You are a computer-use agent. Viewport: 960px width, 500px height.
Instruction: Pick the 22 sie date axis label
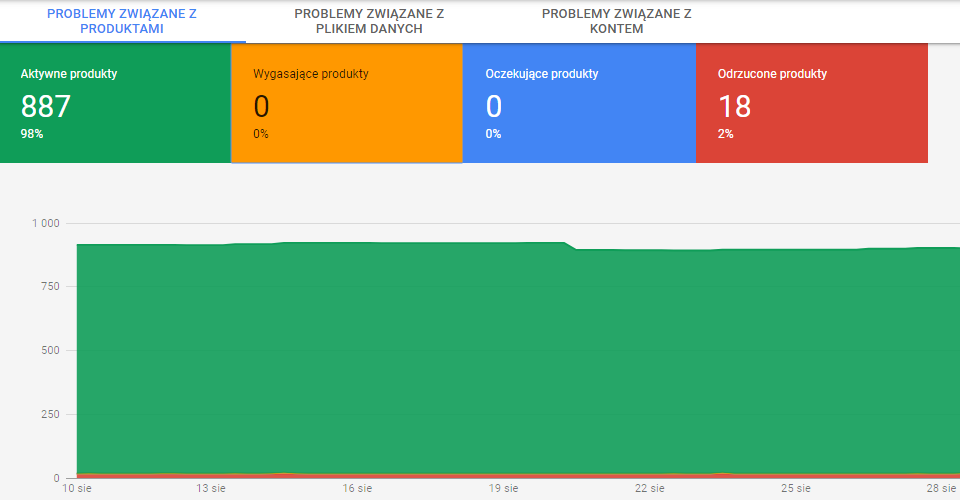point(649,488)
